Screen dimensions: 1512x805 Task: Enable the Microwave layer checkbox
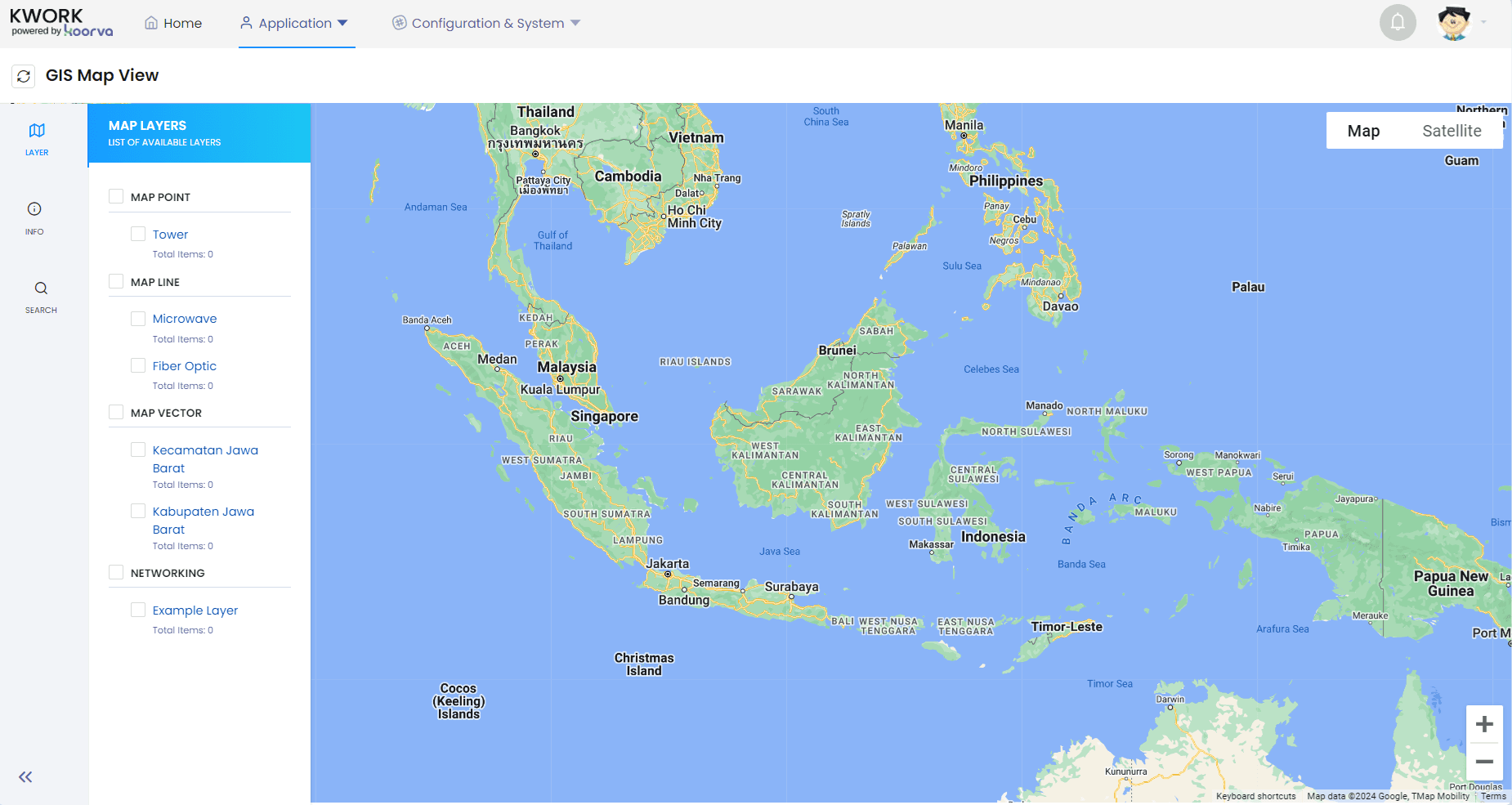tap(138, 319)
